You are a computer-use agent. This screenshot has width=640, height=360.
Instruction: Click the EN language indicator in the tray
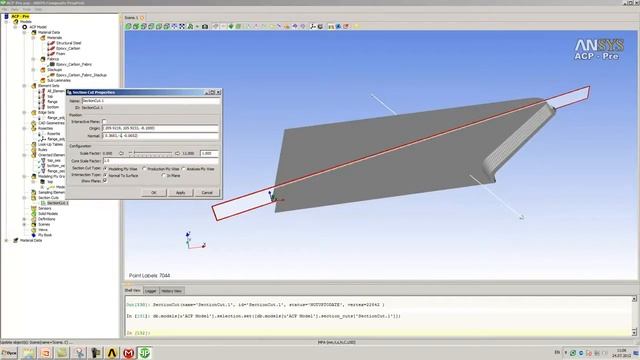tap(557, 352)
